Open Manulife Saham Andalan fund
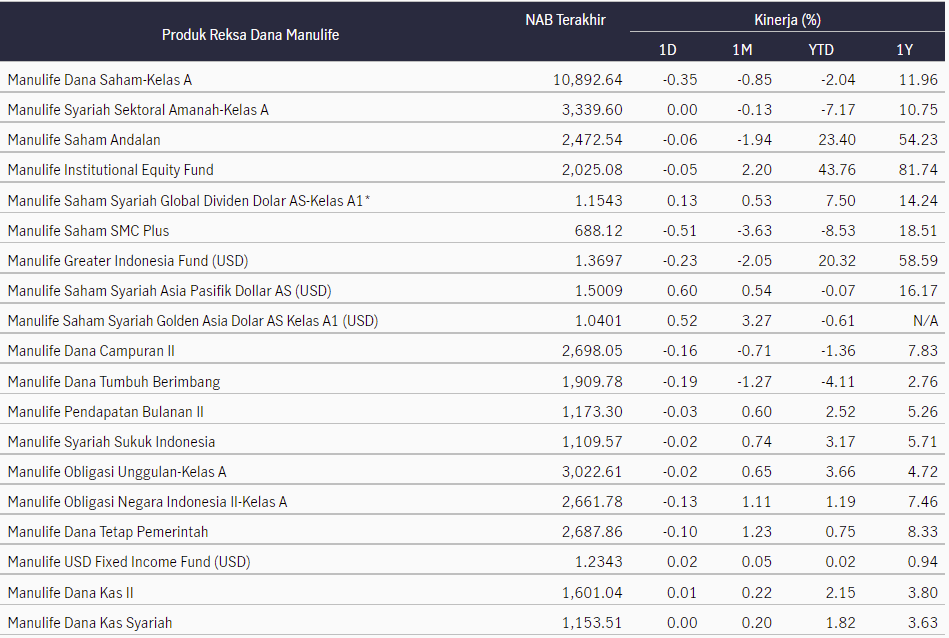 pos(84,140)
